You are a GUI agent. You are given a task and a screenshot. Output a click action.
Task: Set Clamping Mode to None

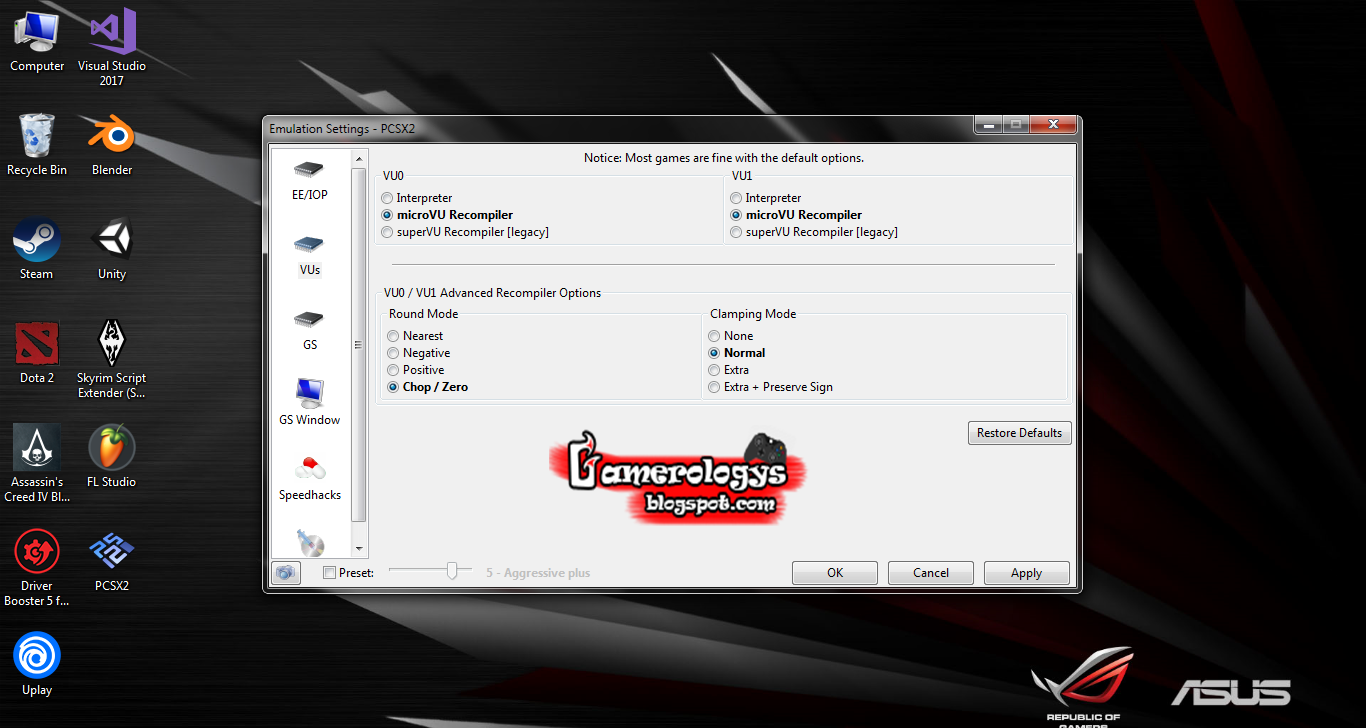tap(731, 336)
